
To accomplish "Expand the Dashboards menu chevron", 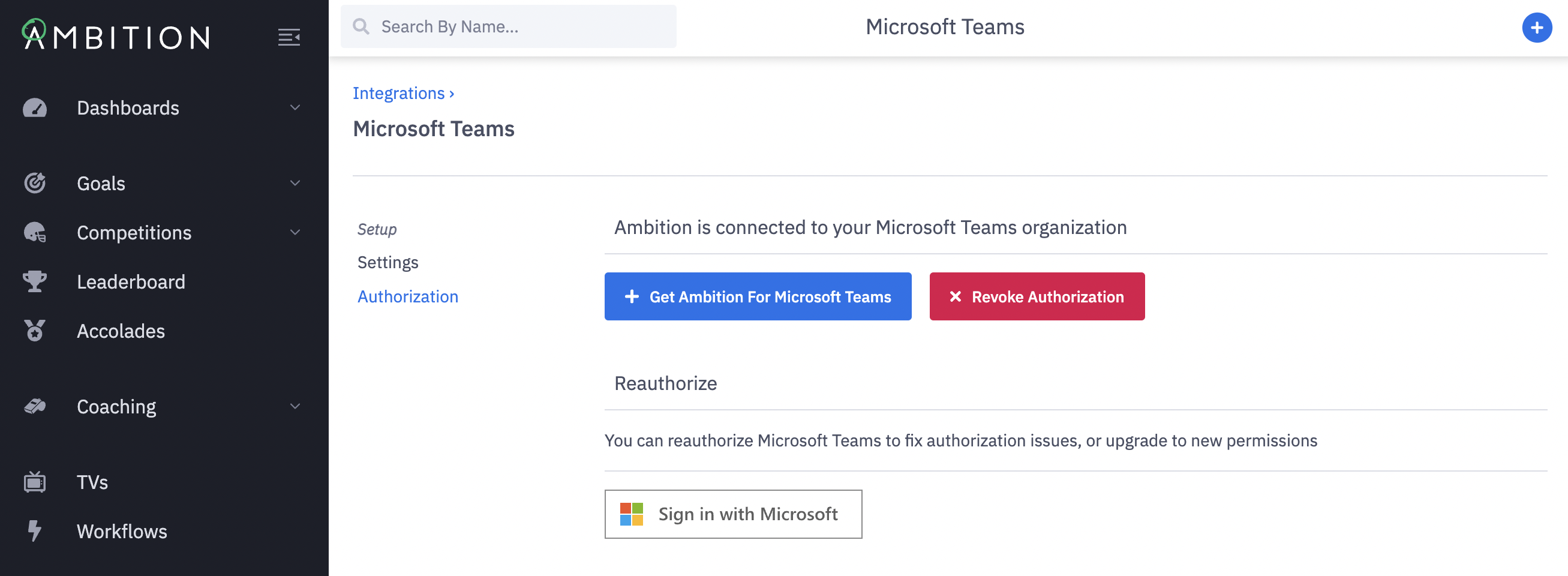I will click(295, 108).
